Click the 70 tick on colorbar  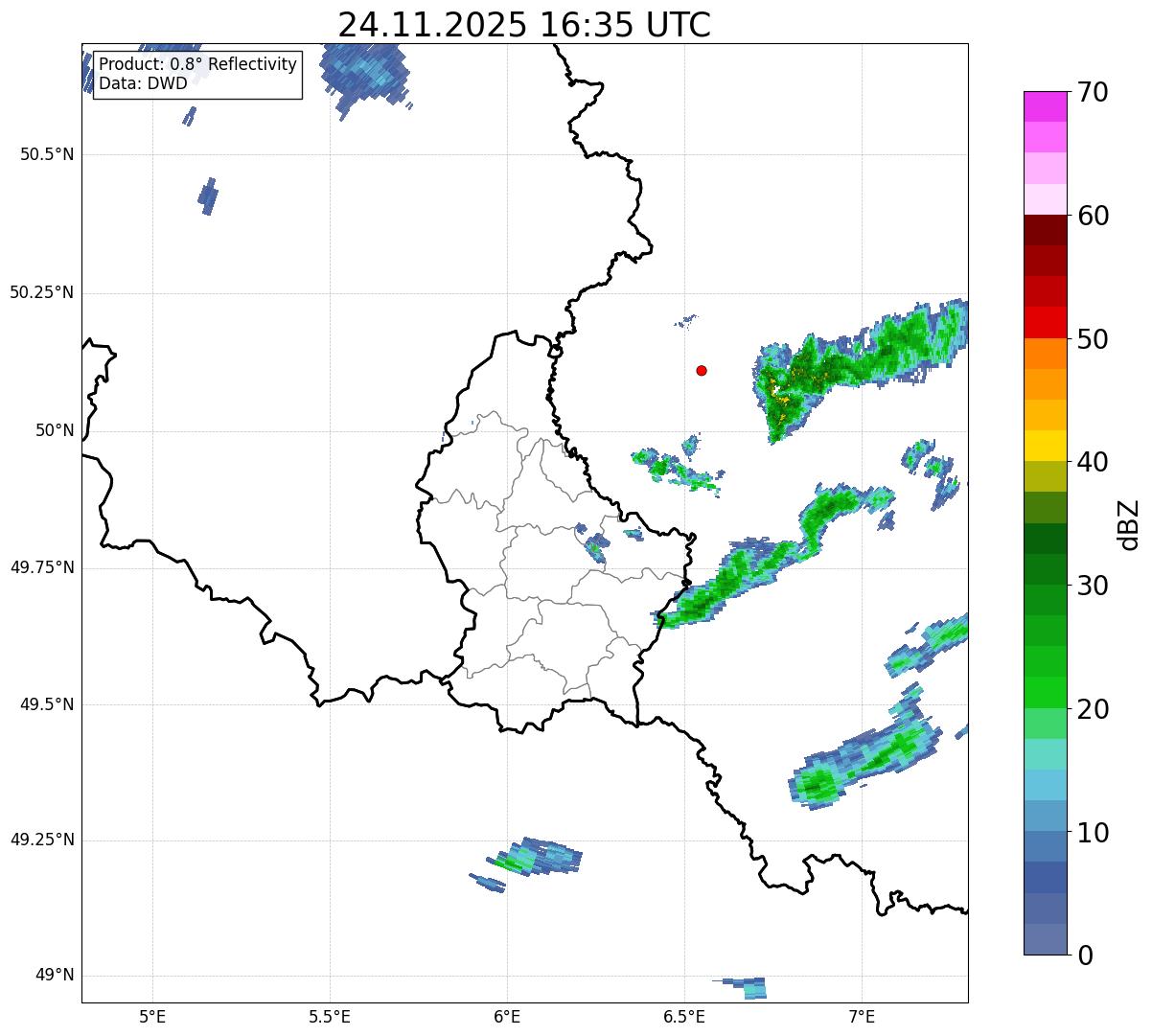(x=1093, y=92)
